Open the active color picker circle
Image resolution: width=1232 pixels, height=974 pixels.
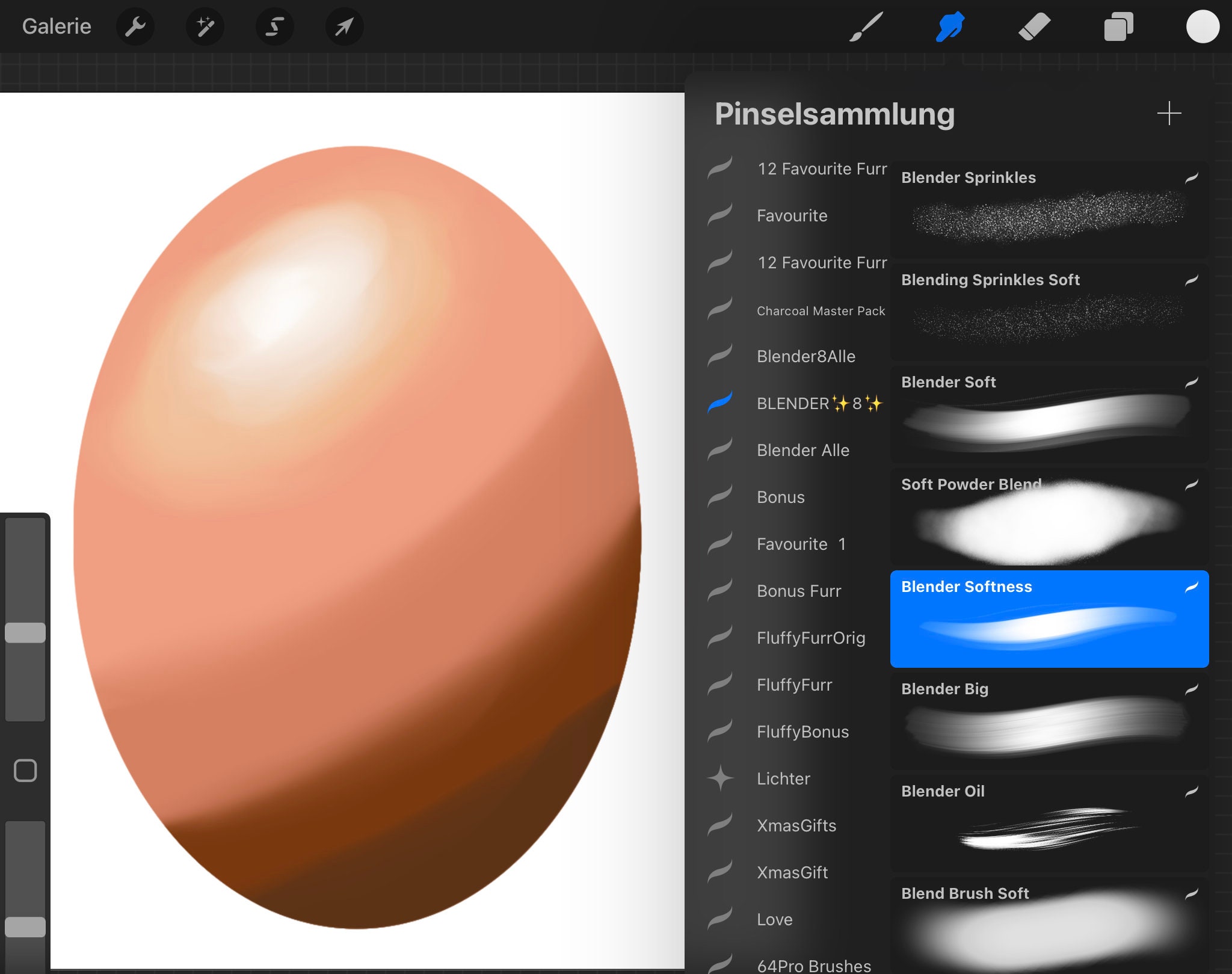click(1203, 26)
